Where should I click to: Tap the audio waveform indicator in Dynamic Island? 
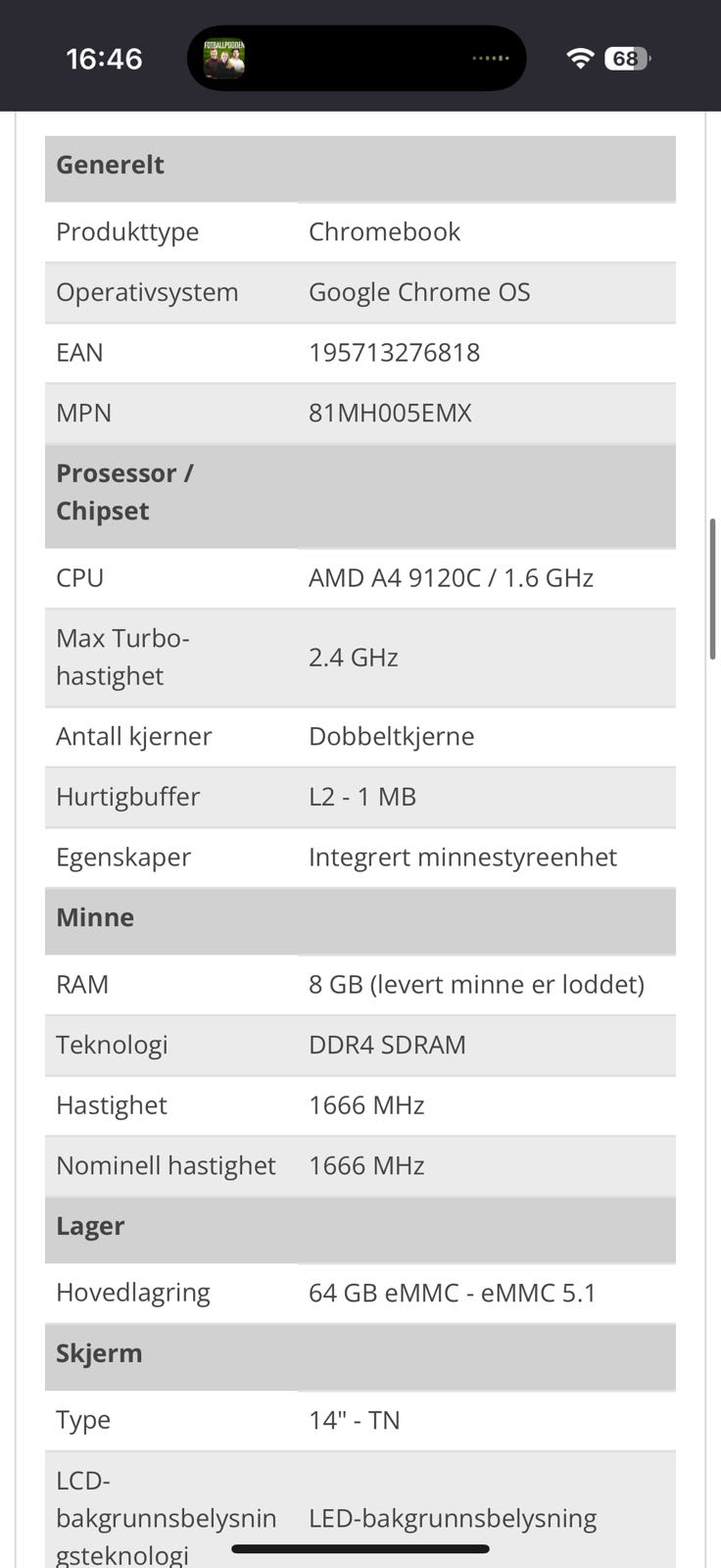point(490,59)
